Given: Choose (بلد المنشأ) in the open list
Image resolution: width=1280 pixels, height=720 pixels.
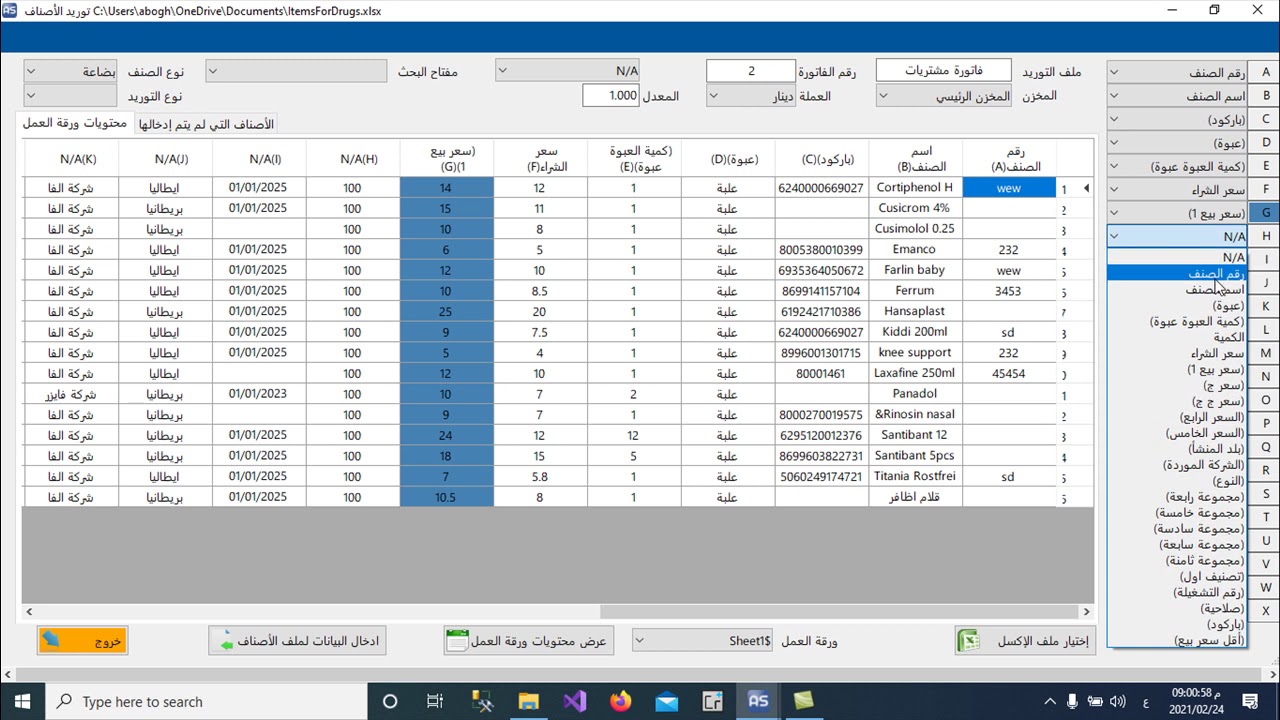Looking at the screenshot, I should point(1177,449).
